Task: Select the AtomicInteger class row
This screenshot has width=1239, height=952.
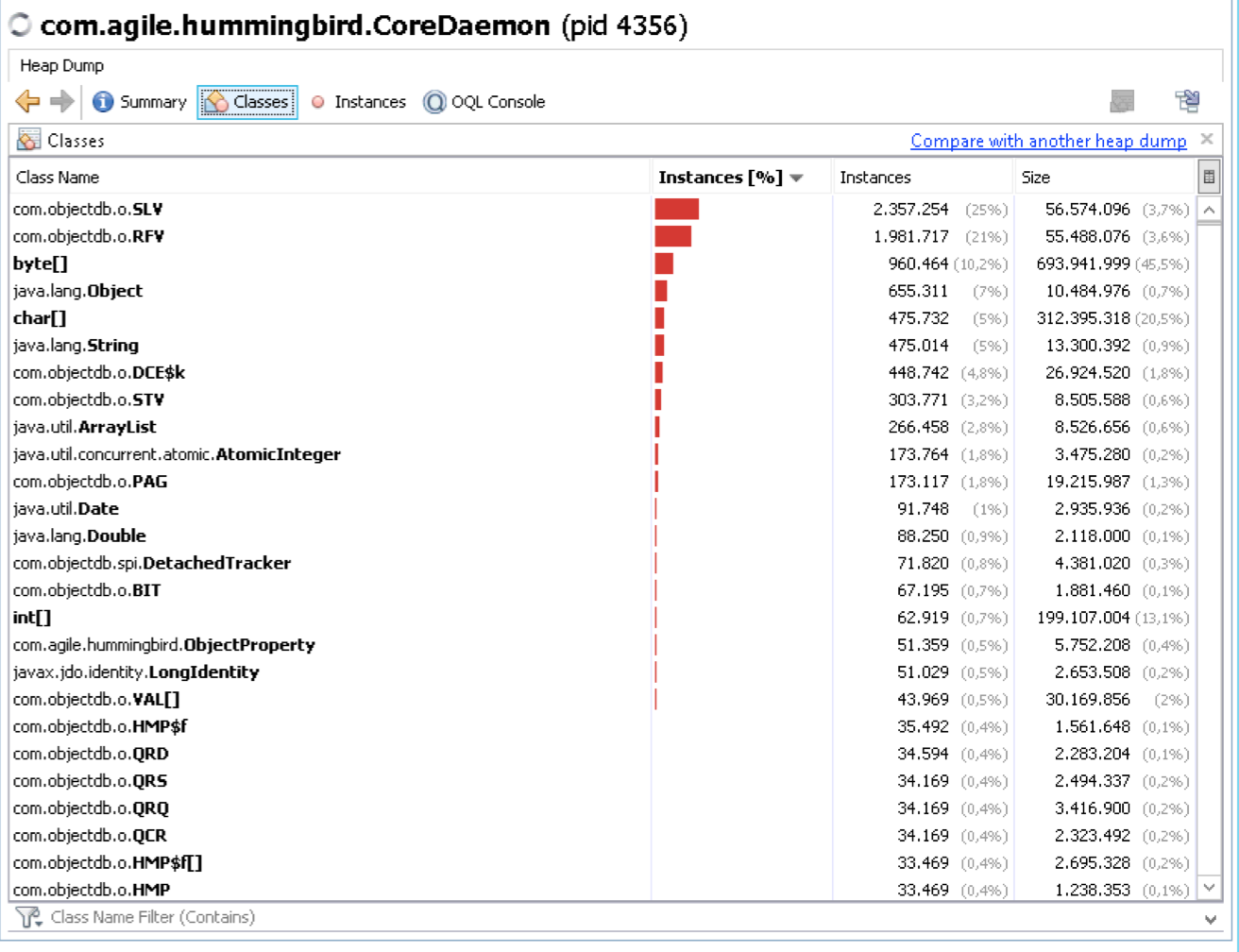Action: pyautogui.click(x=603, y=454)
